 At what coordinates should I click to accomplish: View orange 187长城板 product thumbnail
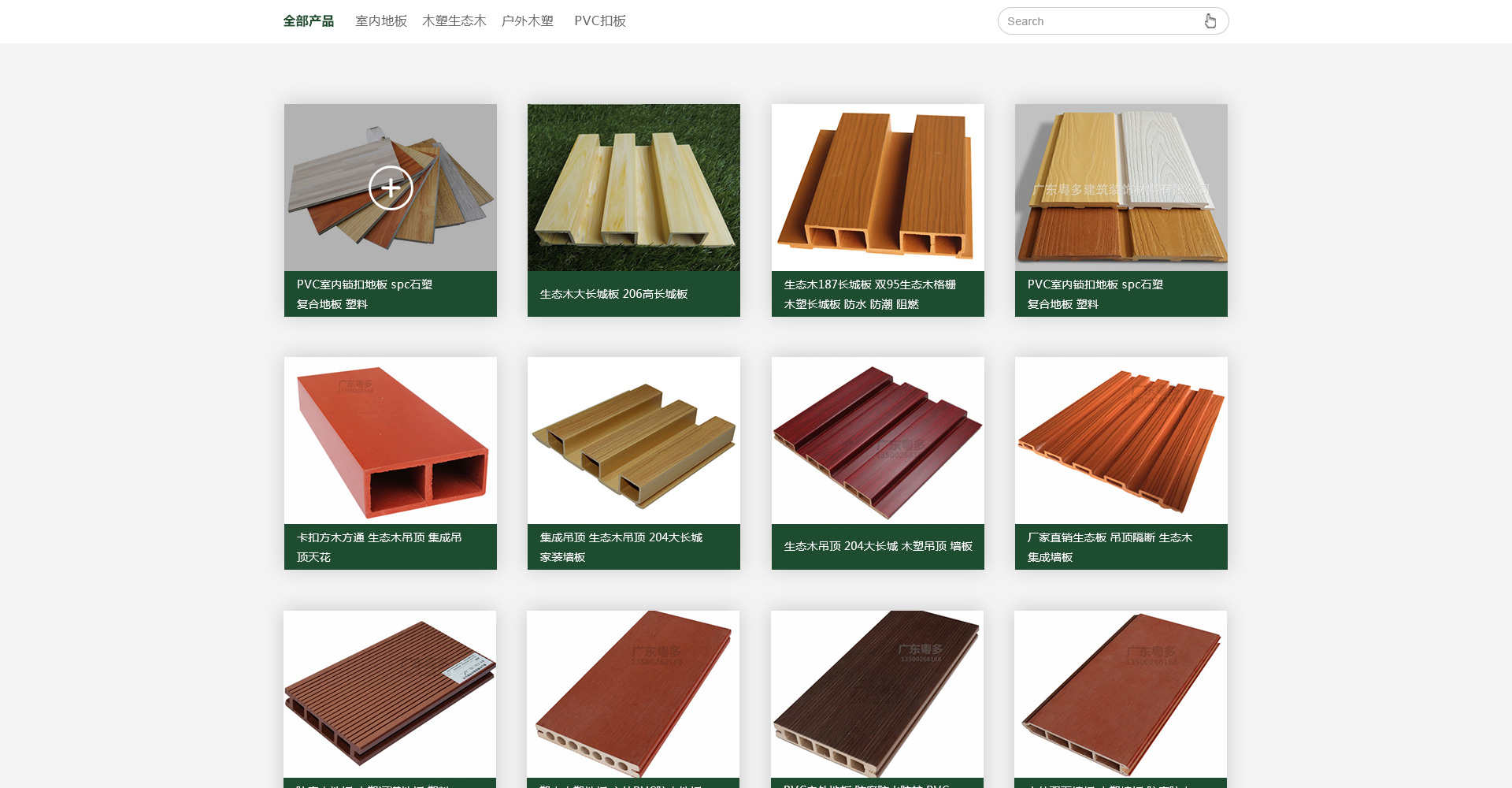tap(877, 188)
